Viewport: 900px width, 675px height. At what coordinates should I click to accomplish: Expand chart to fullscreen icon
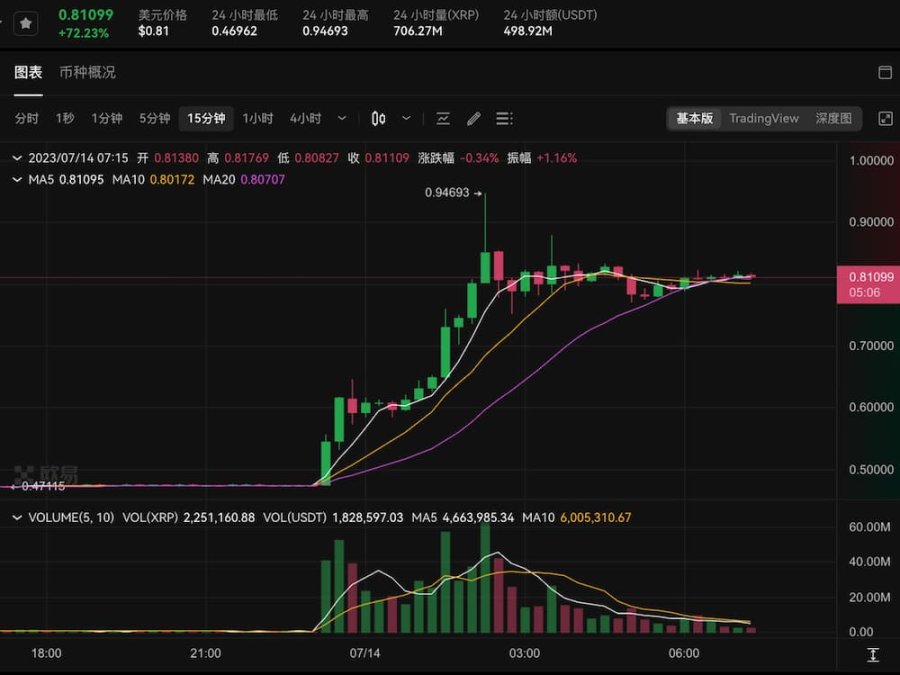coord(885,119)
